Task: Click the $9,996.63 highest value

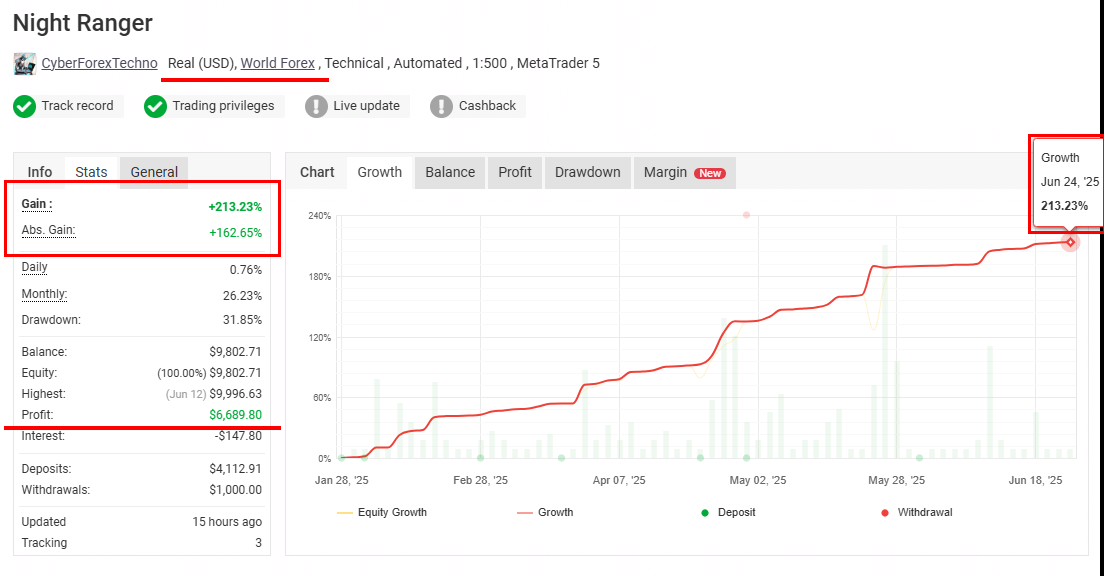Action: [235, 394]
